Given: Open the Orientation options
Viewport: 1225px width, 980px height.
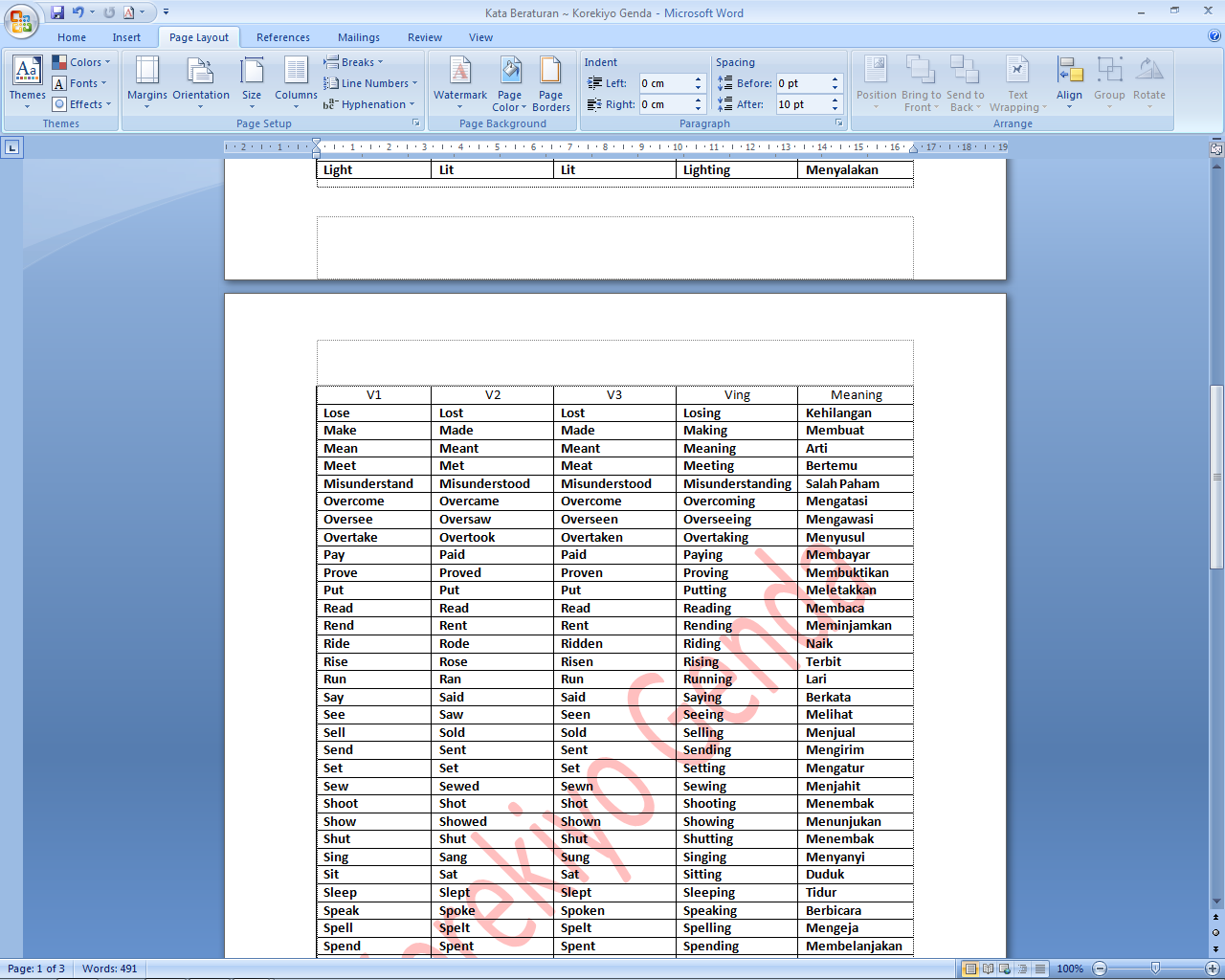Looking at the screenshot, I should point(201,81).
